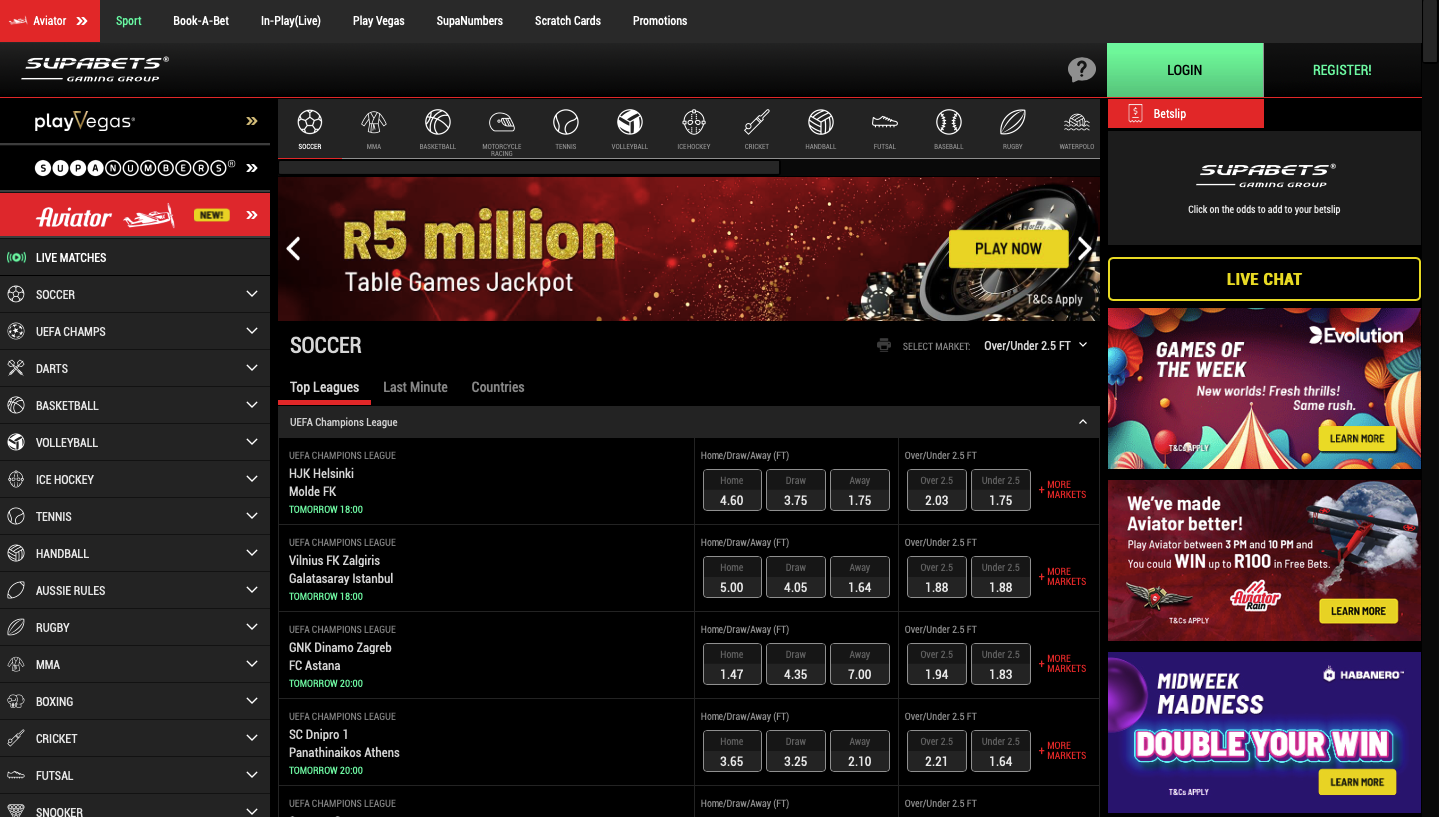The height and width of the screenshot is (817, 1439).
Task: Open LIVE CHAT
Action: pos(1264,279)
